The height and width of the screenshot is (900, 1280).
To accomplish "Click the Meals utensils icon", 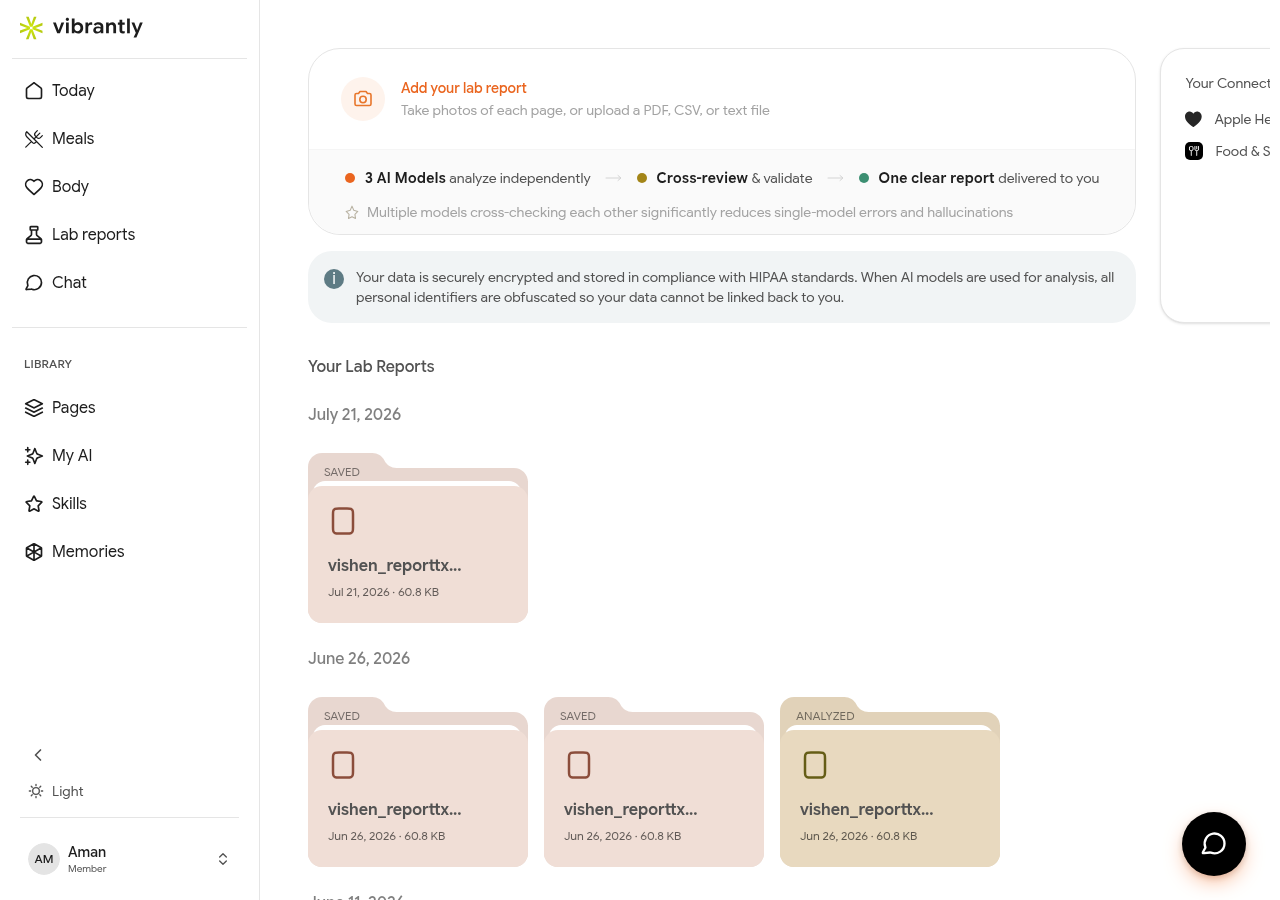I will tap(34, 138).
